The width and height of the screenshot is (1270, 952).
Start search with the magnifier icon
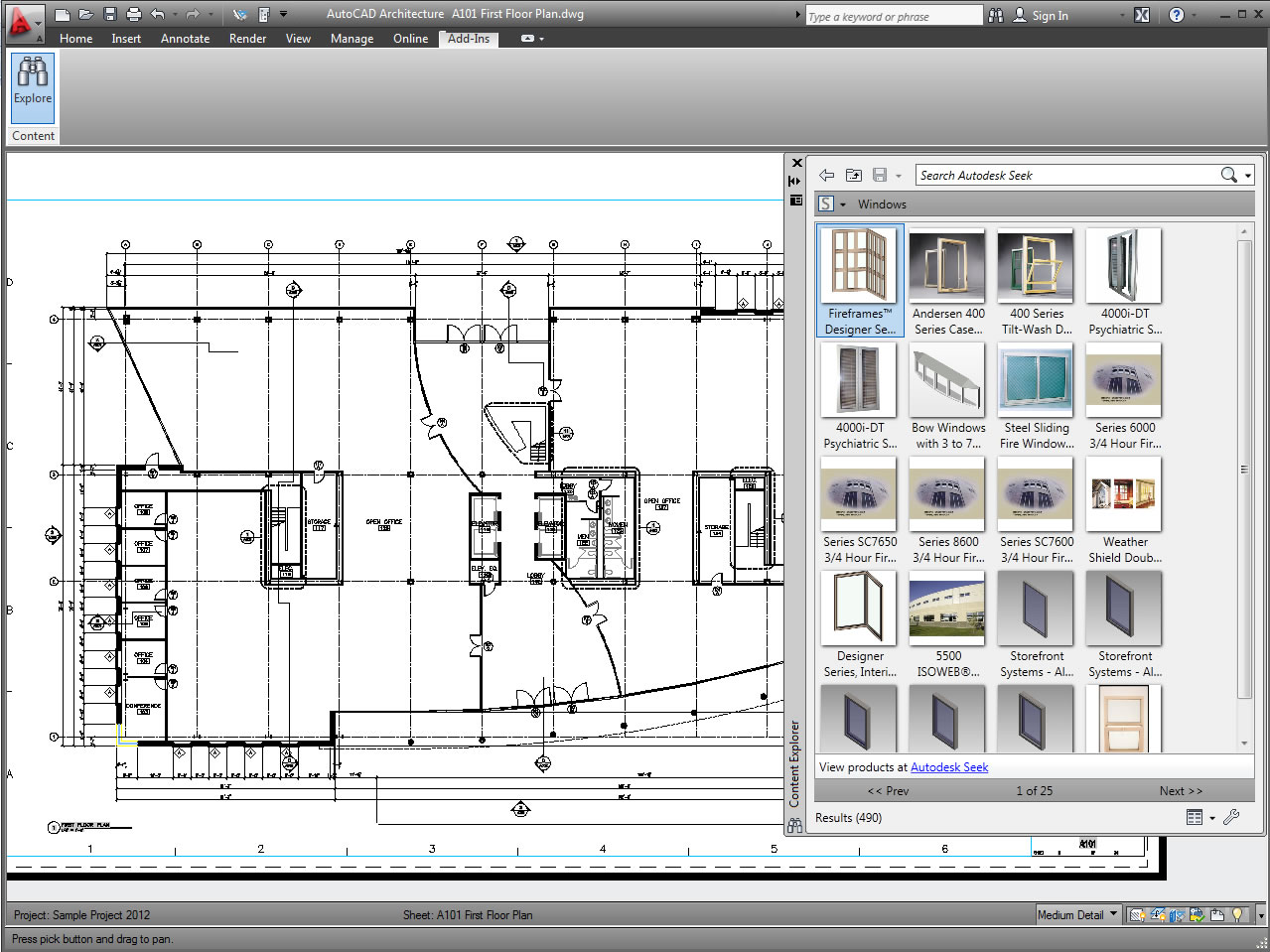pos(1229,174)
